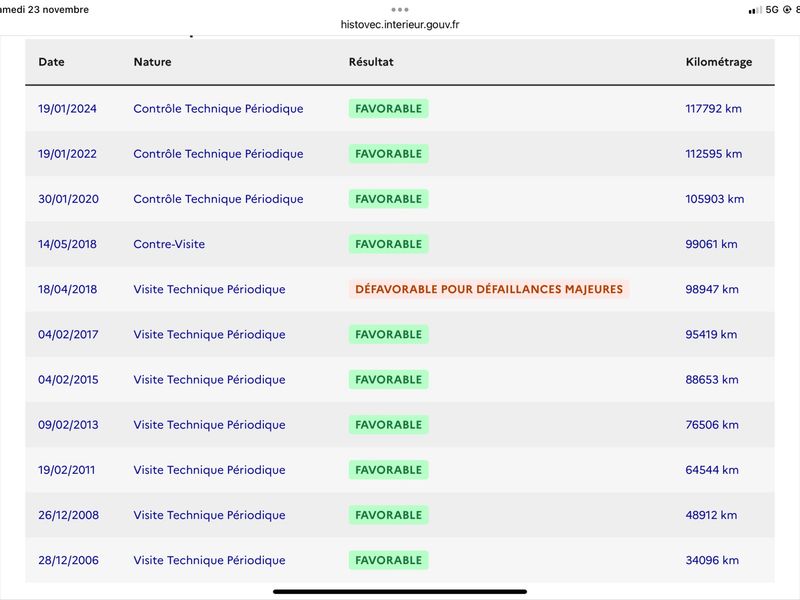This screenshot has height=600, width=800.
Task: Tap the date shown in status bar
Action: click(44, 10)
